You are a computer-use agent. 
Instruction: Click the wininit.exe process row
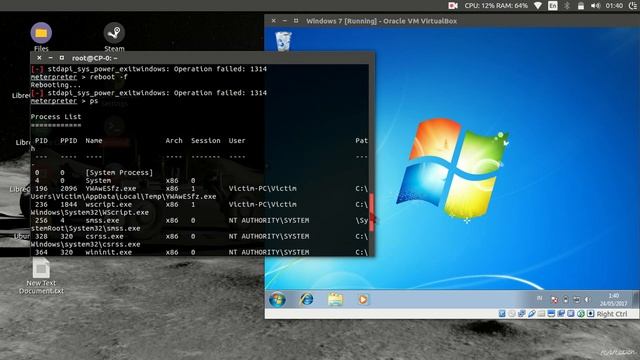tap(199, 252)
